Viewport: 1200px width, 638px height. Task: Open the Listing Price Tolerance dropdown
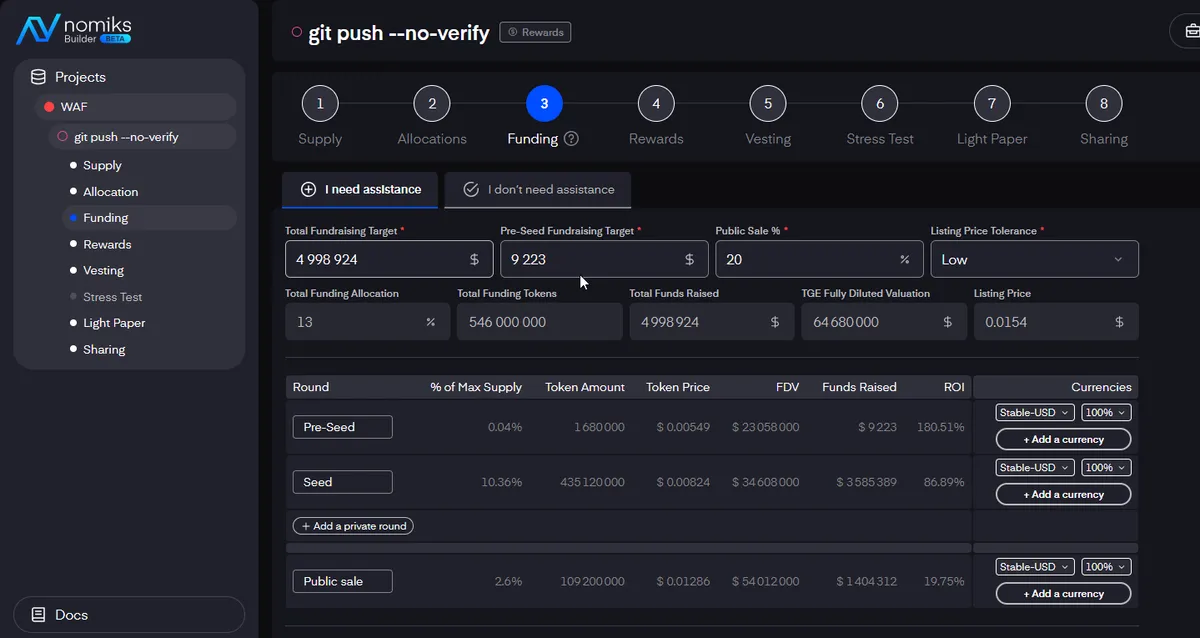1034,259
